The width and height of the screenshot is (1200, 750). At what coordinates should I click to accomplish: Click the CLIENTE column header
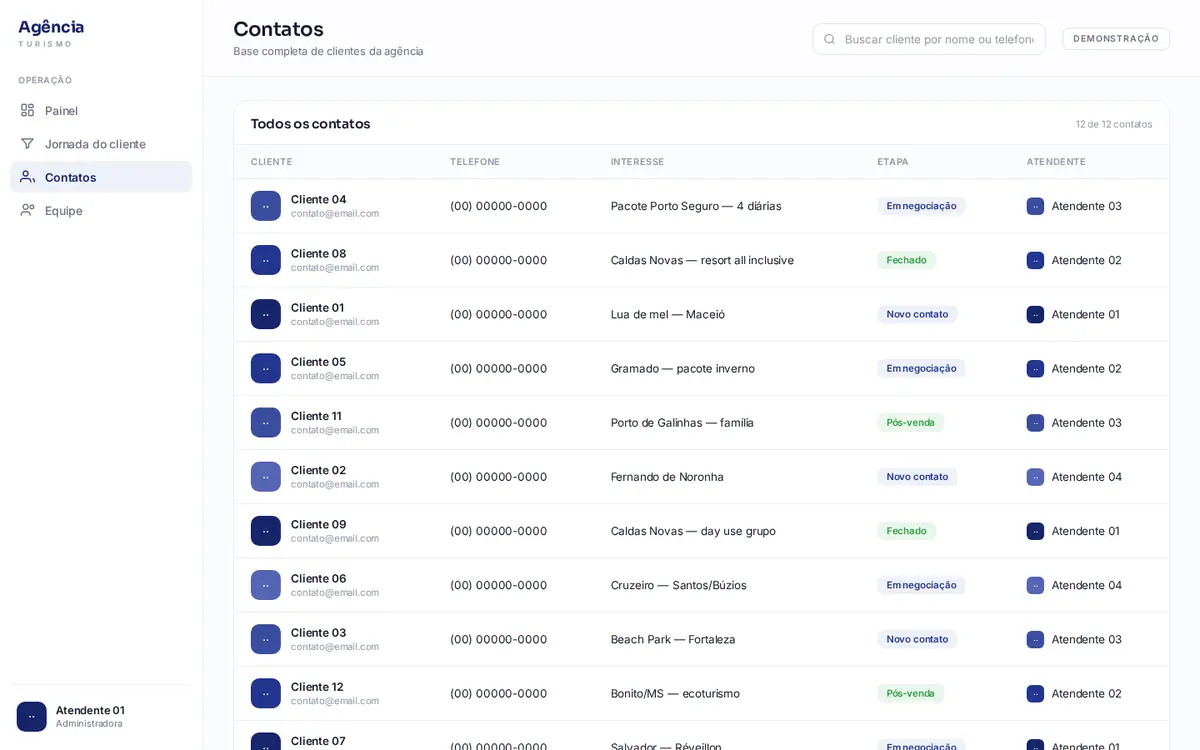tap(272, 162)
